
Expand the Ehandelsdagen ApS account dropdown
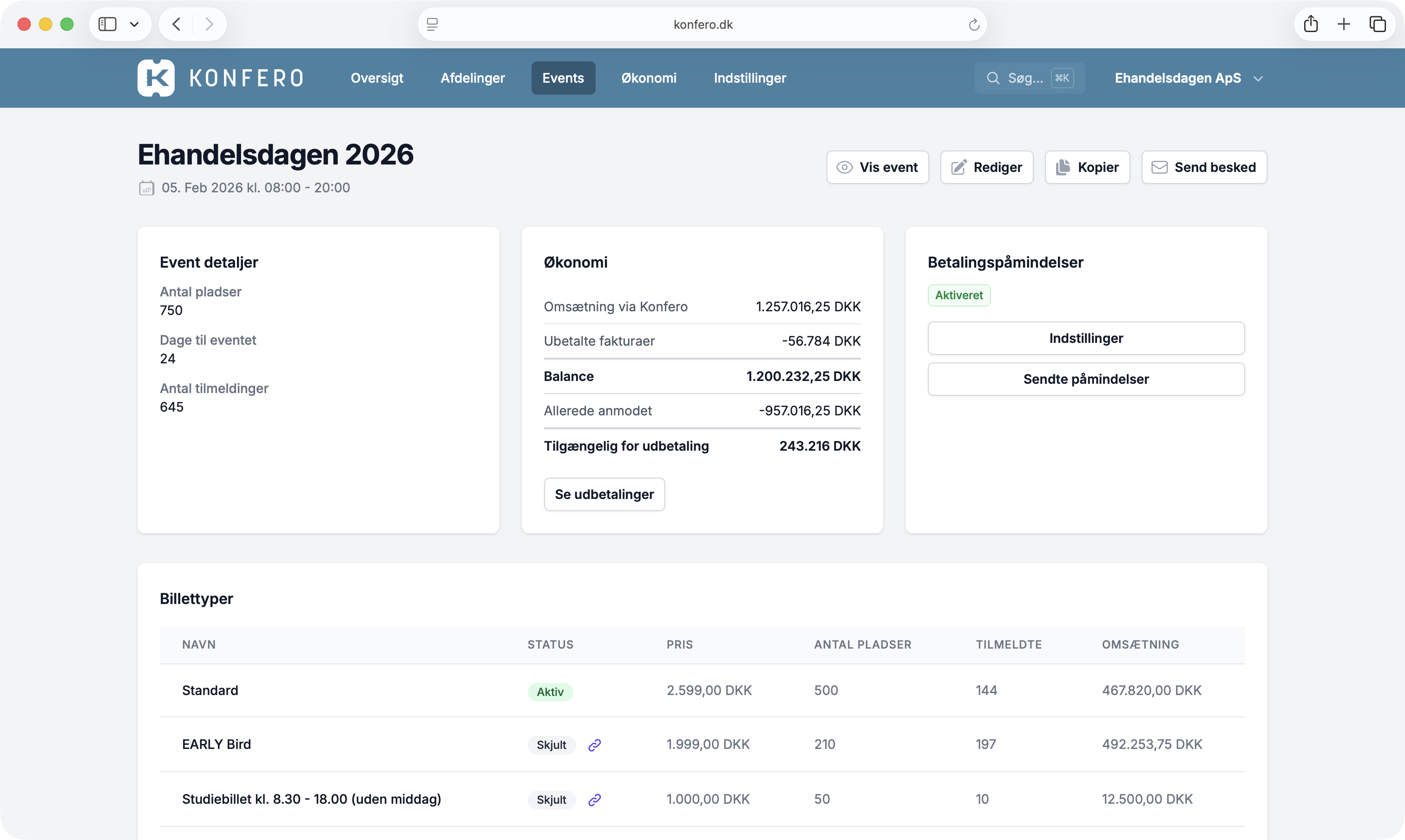[1189, 78]
